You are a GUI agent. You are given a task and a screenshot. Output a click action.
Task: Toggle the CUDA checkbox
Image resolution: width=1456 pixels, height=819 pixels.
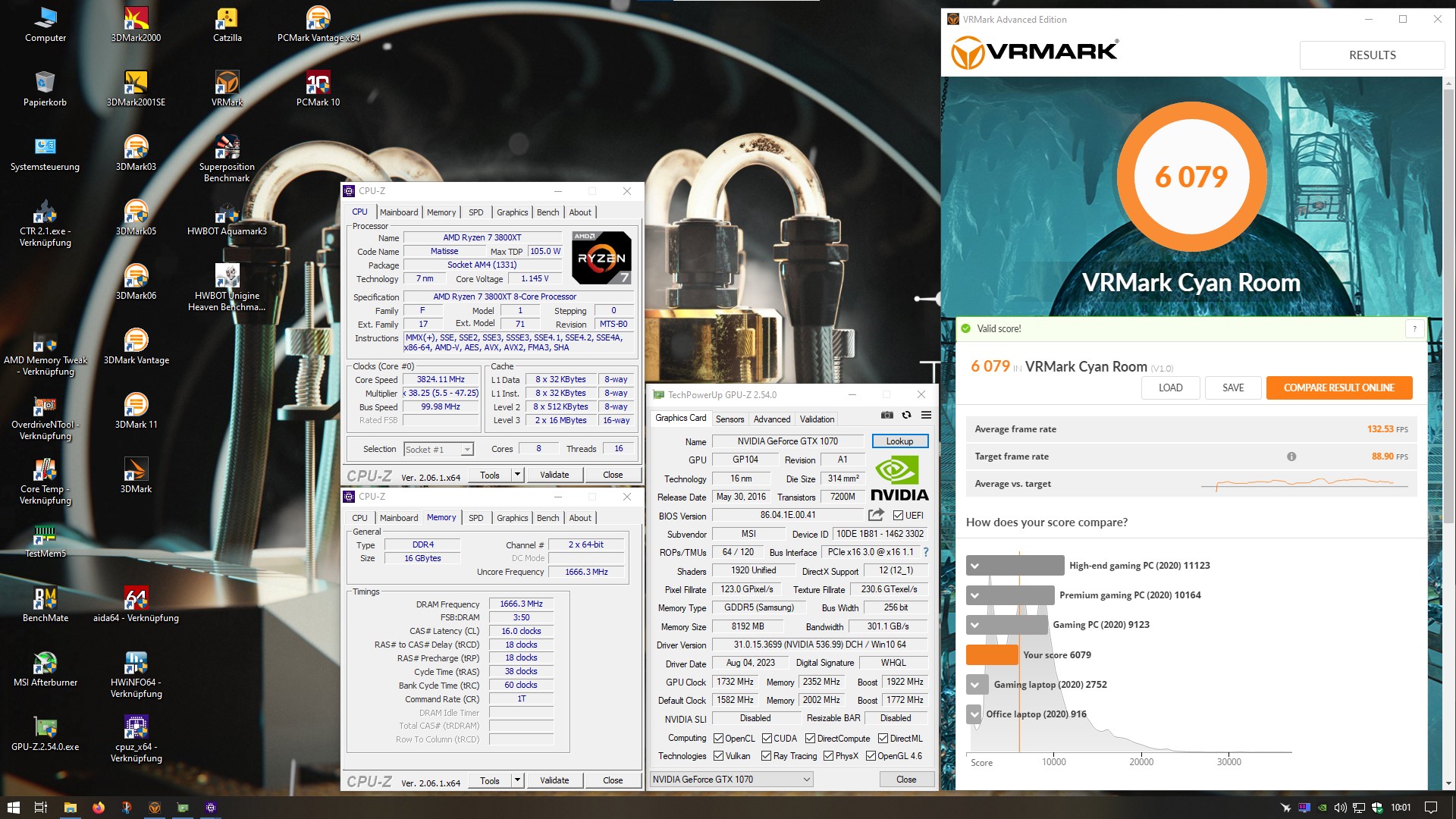click(x=767, y=739)
